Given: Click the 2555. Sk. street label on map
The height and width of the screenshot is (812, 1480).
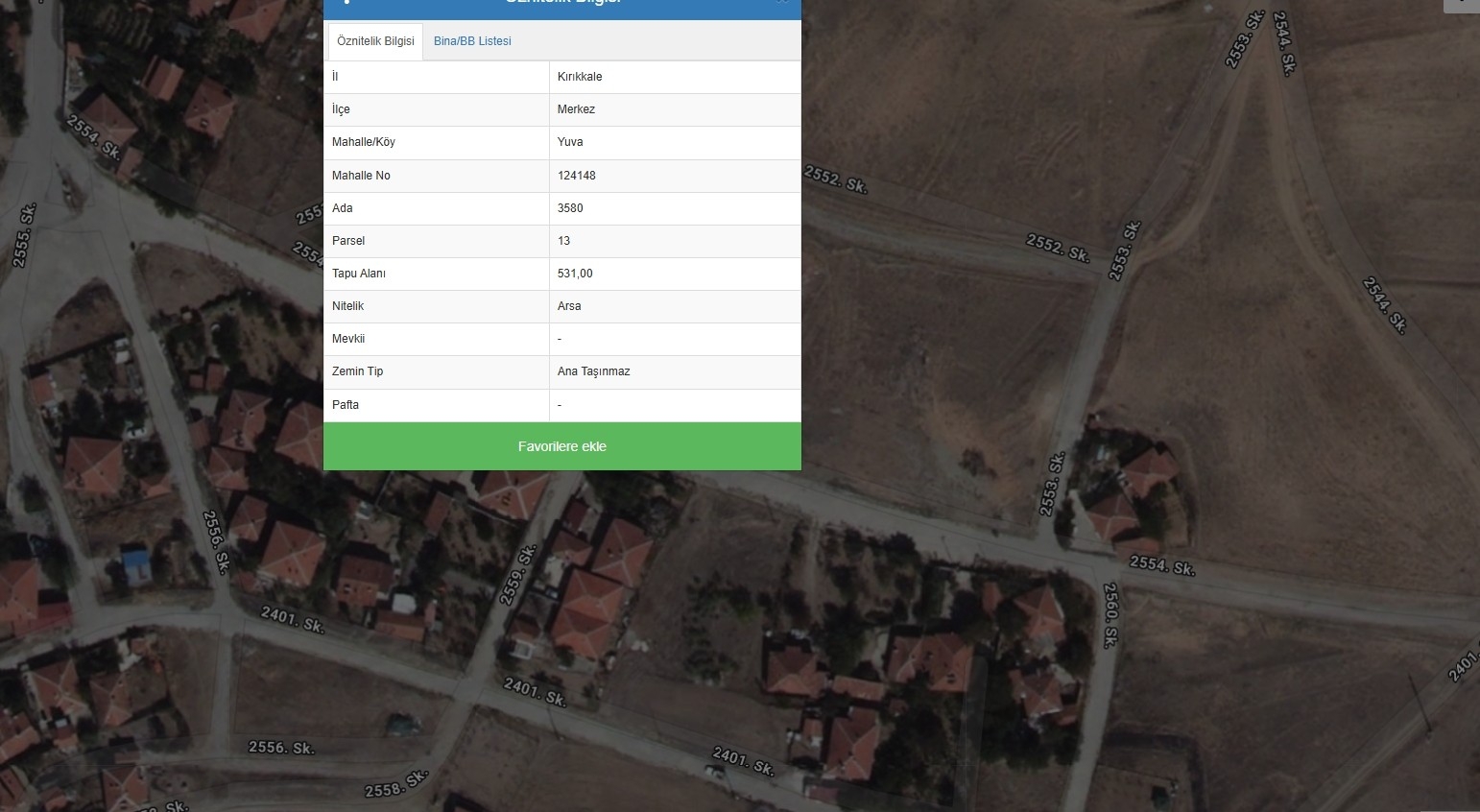Looking at the screenshot, I should (x=24, y=235).
